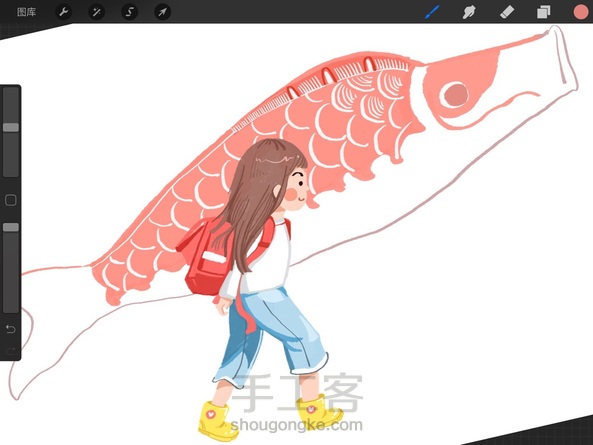Click the koi fish's eye on canvas

click(x=455, y=95)
